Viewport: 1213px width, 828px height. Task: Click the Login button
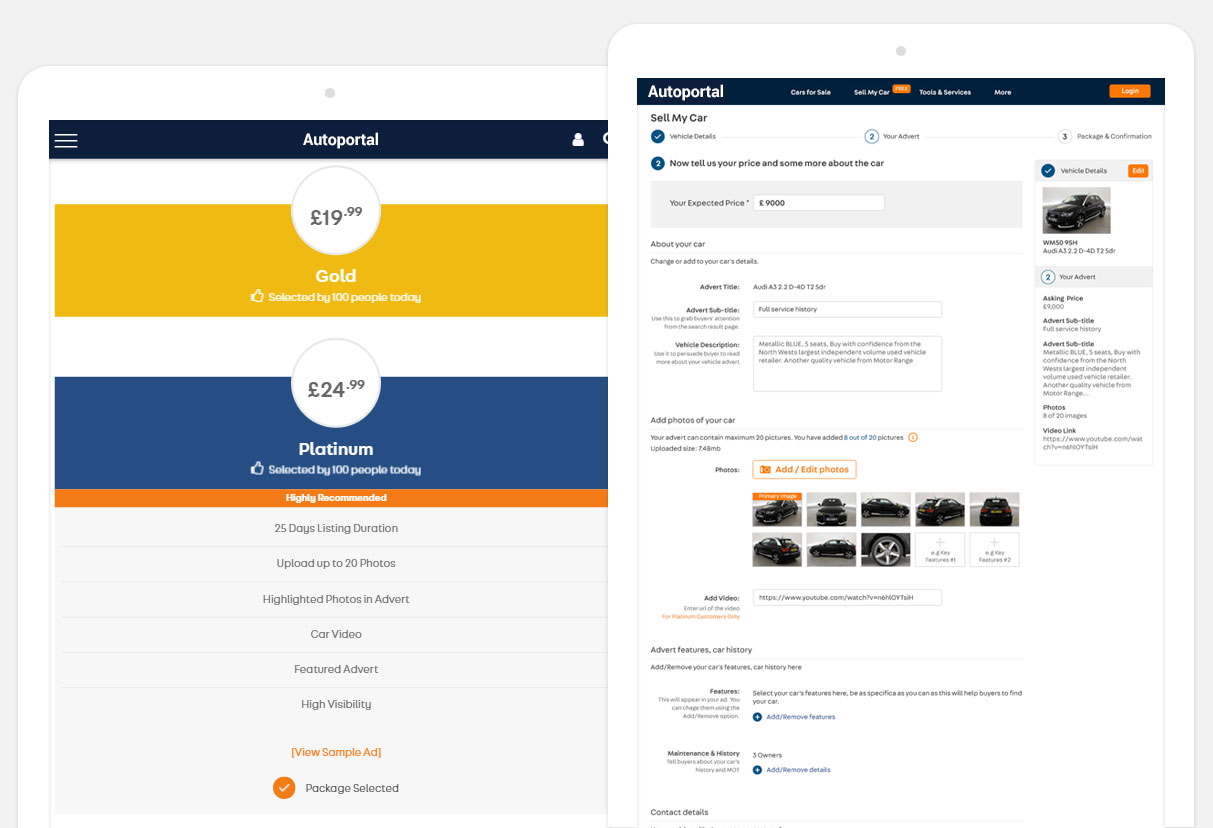click(1129, 91)
